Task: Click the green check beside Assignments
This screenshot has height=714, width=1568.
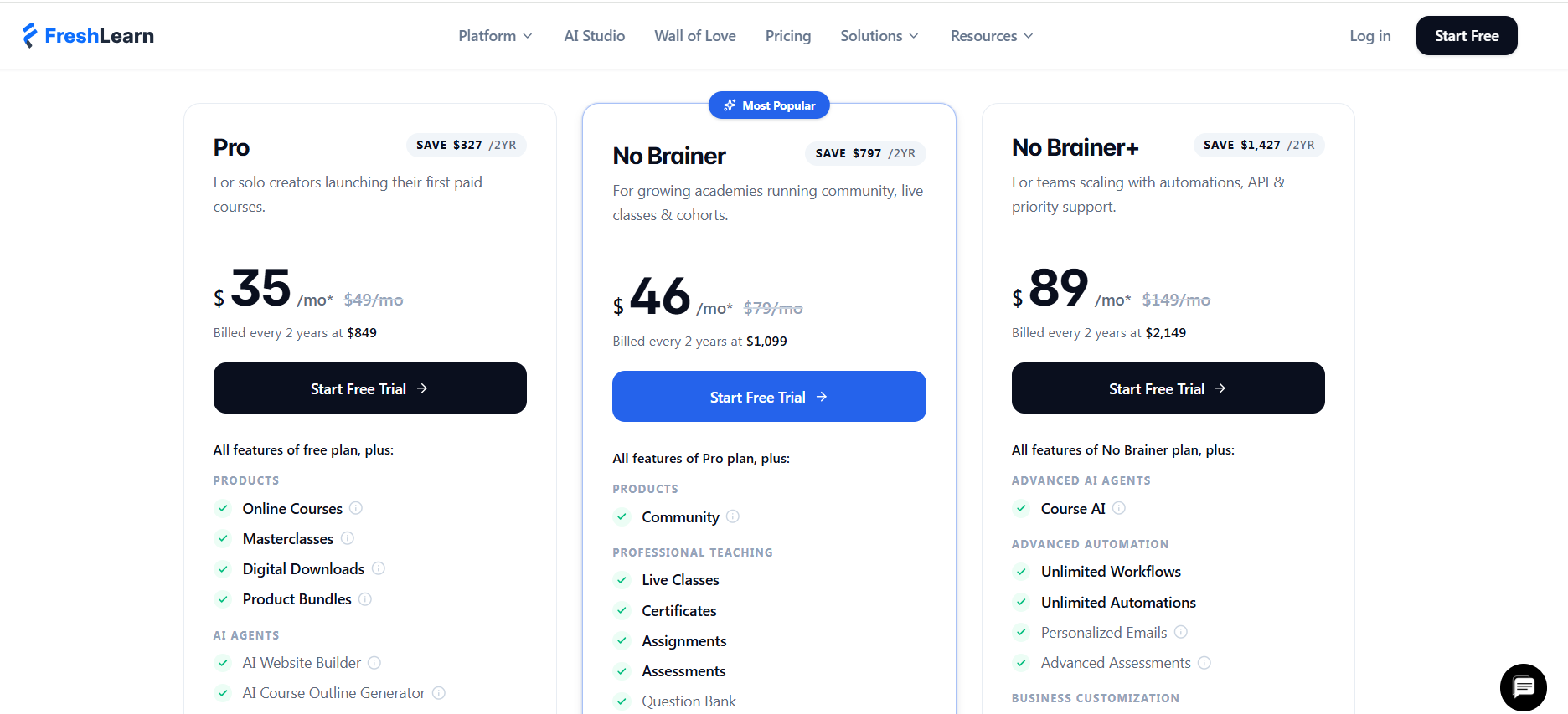Action: (x=622, y=641)
